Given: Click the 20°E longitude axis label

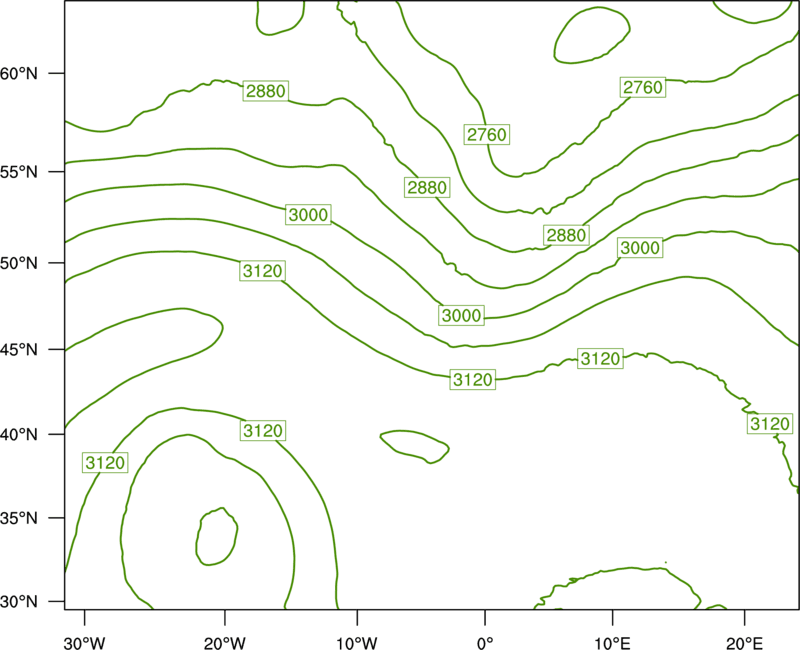Looking at the screenshot, I should pyautogui.click(x=744, y=643).
